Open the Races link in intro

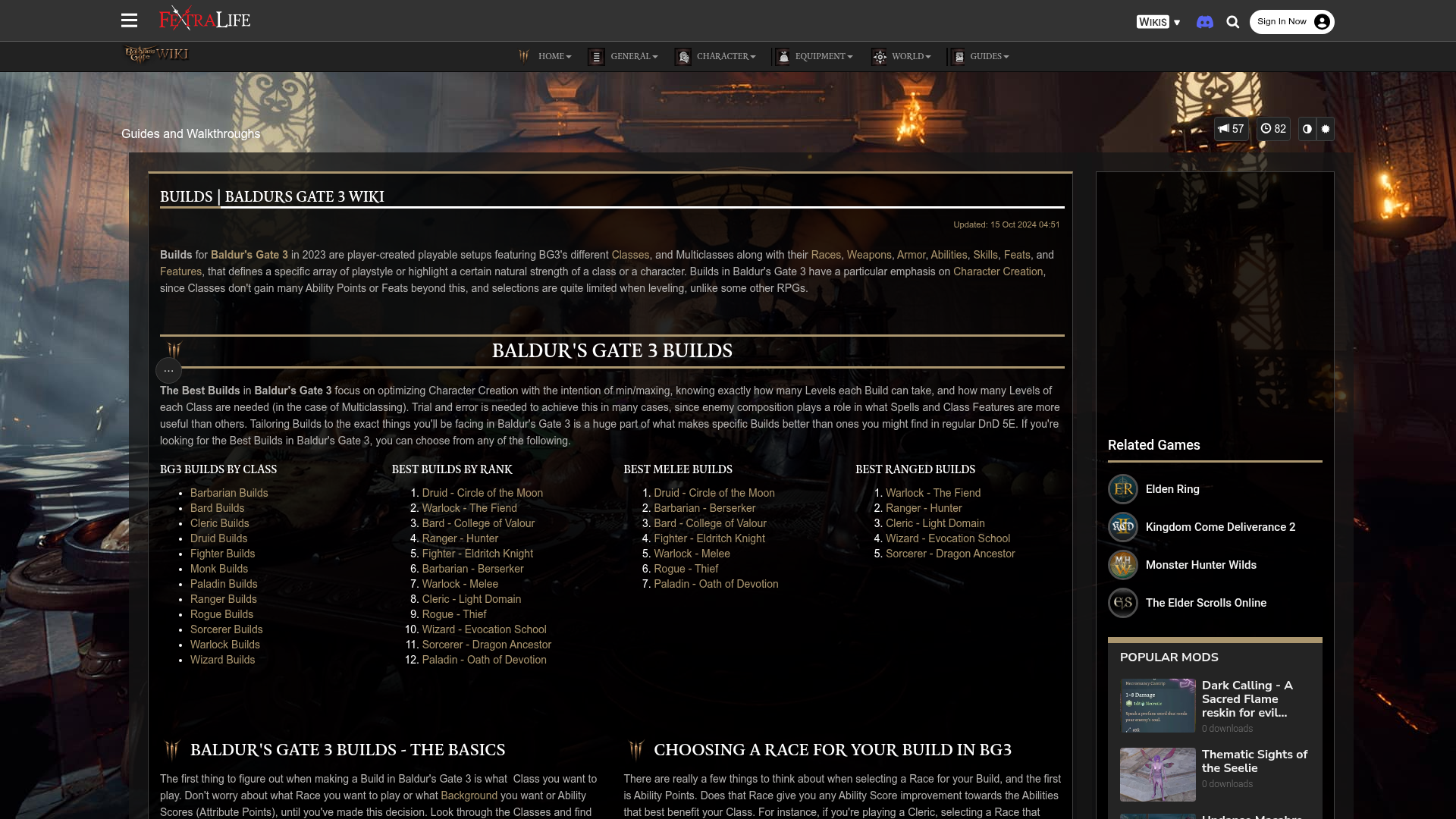[x=826, y=255]
